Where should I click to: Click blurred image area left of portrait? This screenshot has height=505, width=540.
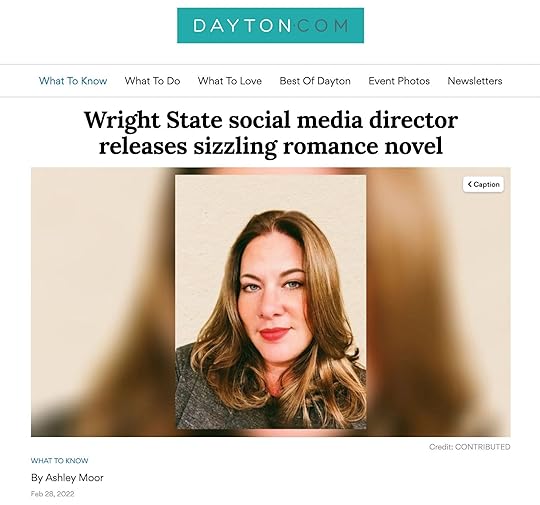pos(103,302)
